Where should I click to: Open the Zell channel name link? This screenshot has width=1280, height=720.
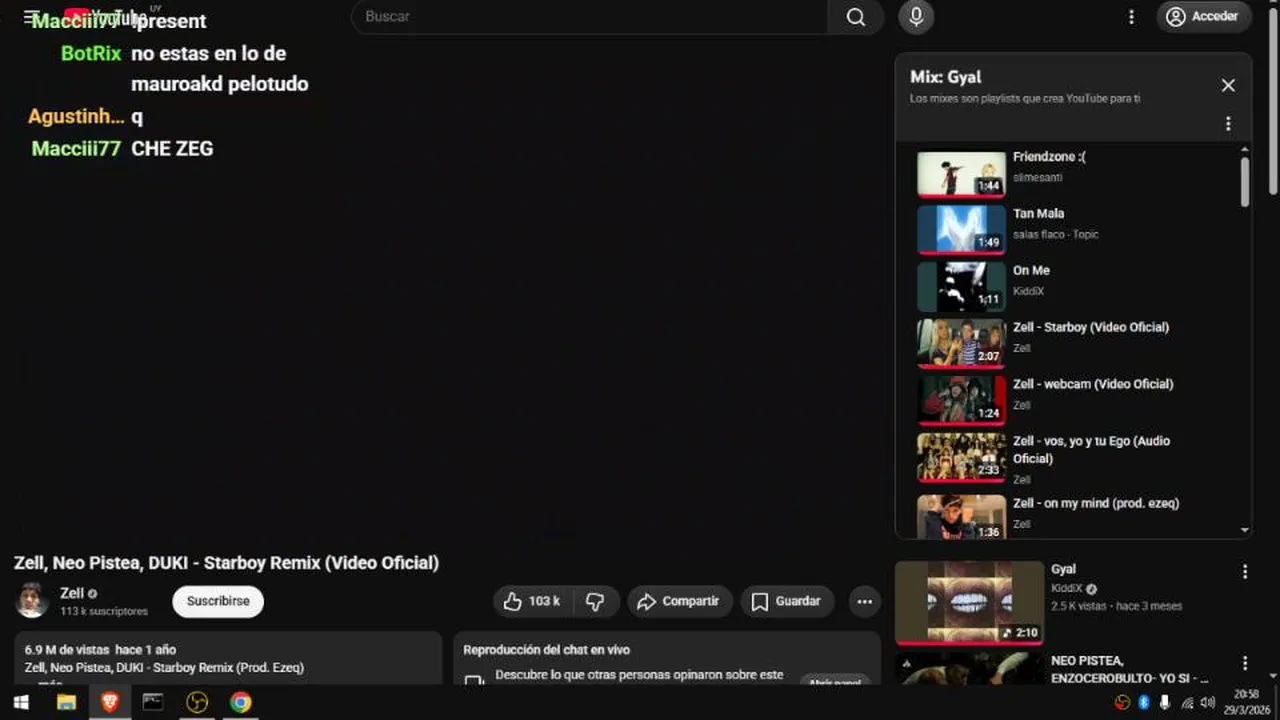[72, 593]
